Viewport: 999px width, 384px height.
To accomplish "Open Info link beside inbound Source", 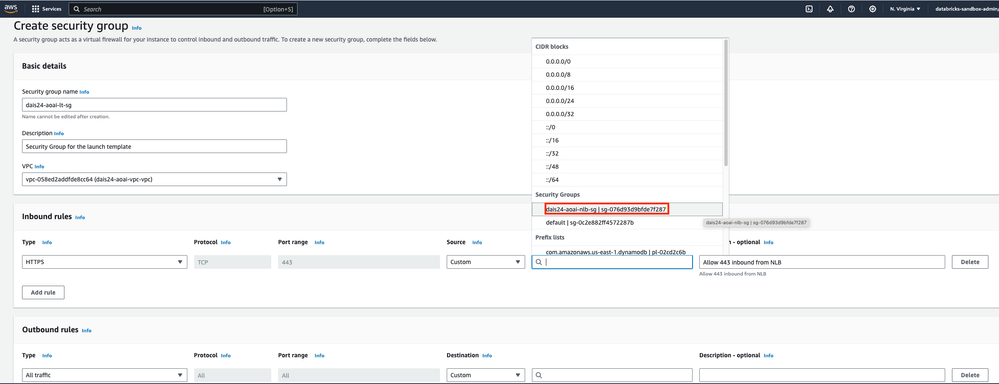I will point(477,243).
